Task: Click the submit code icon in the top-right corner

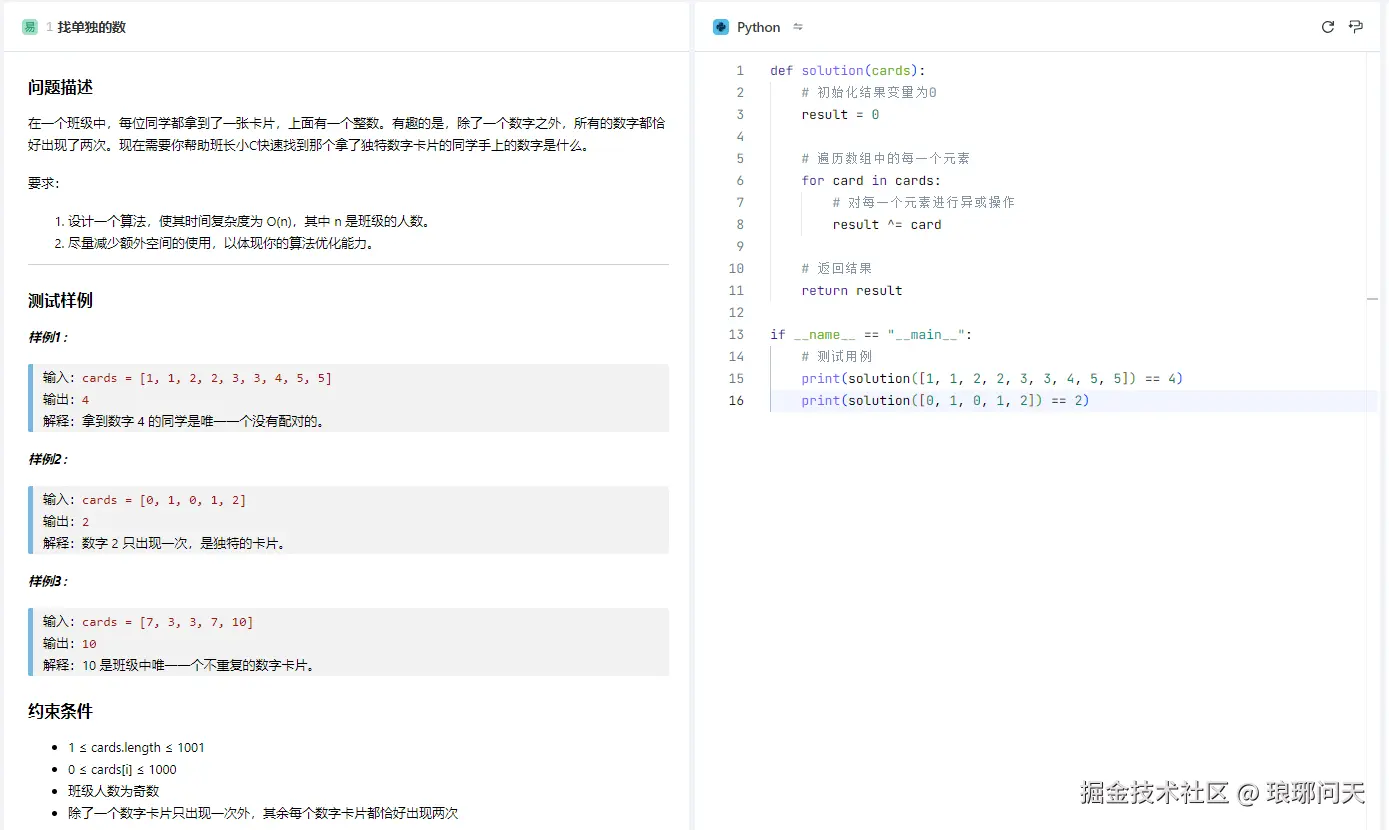Action: pyautogui.click(x=1356, y=27)
